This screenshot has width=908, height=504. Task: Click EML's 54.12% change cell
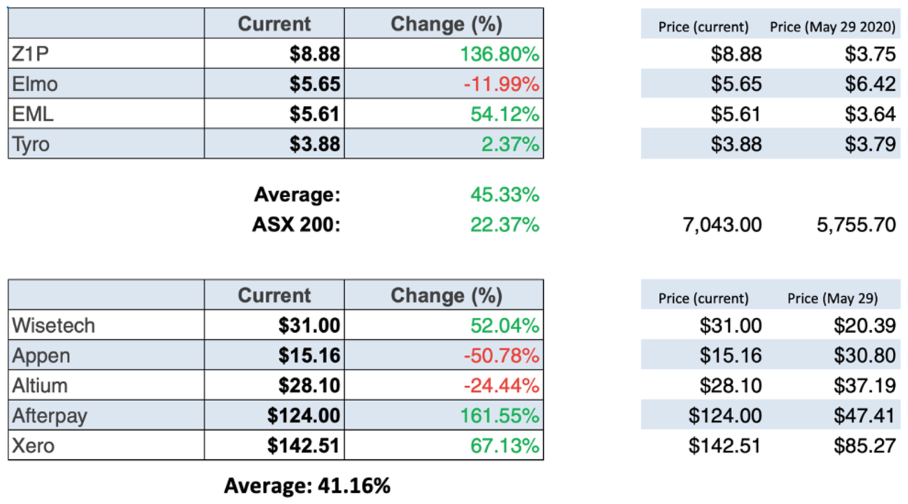click(505, 114)
